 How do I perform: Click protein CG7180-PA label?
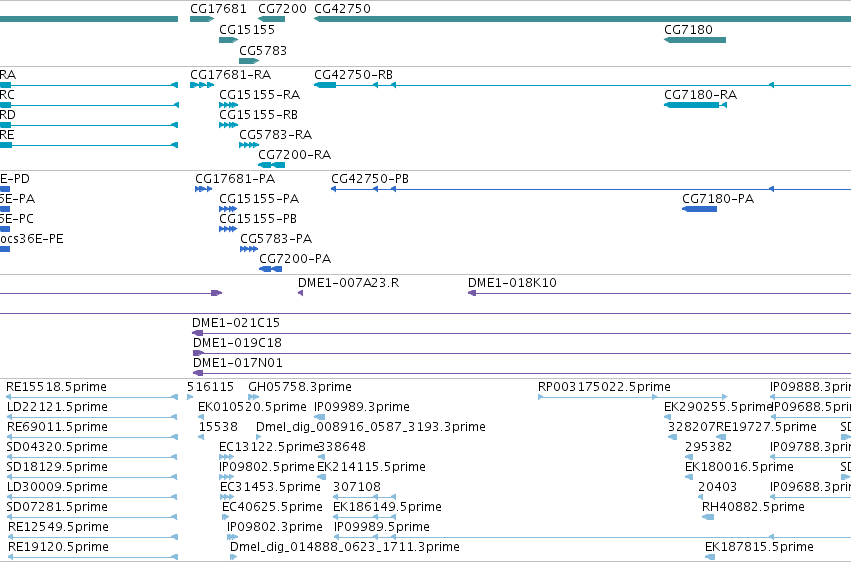(x=718, y=199)
